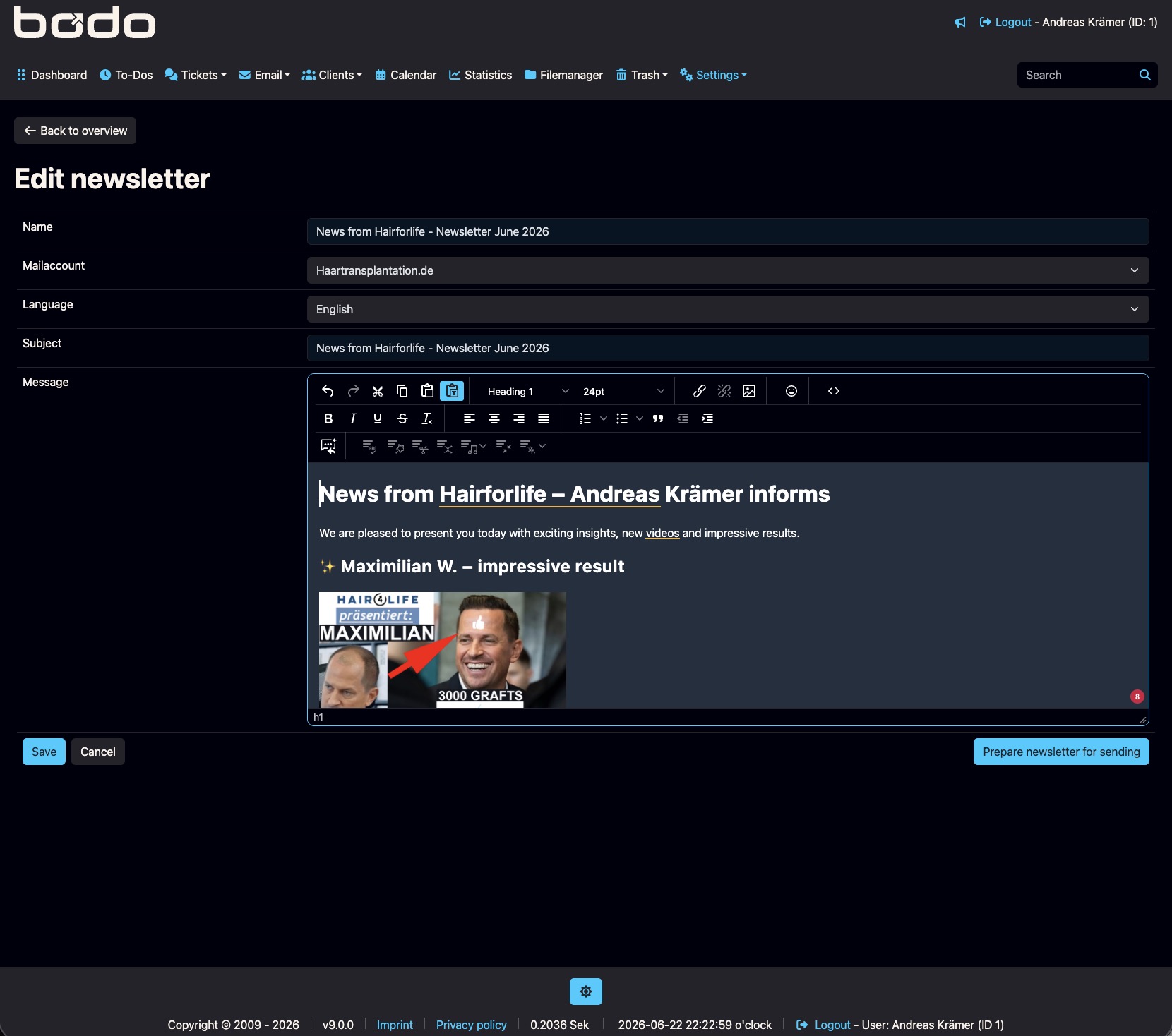Image resolution: width=1172 pixels, height=1036 pixels.
Task: Click the bullet list icon
Action: (x=622, y=418)
